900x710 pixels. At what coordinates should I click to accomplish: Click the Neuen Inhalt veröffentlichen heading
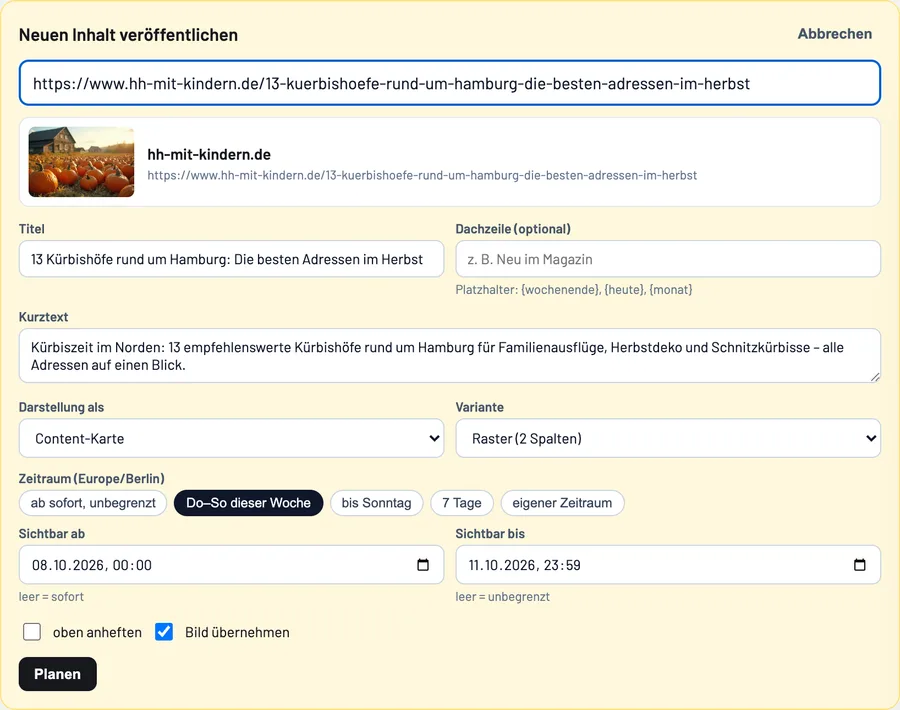point(128,35)
